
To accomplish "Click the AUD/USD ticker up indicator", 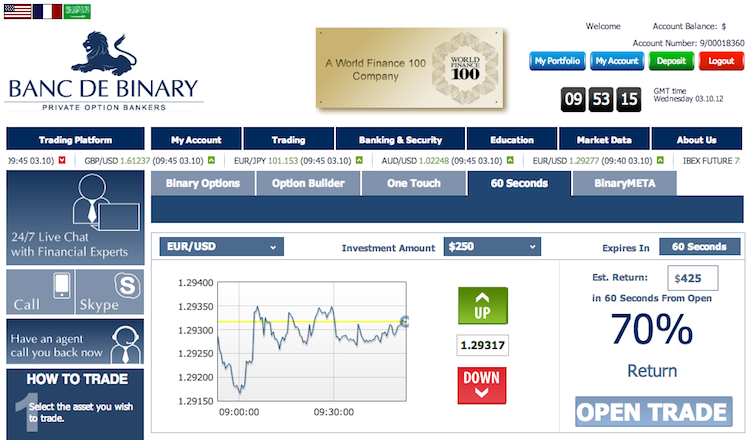I will [510, 161].
